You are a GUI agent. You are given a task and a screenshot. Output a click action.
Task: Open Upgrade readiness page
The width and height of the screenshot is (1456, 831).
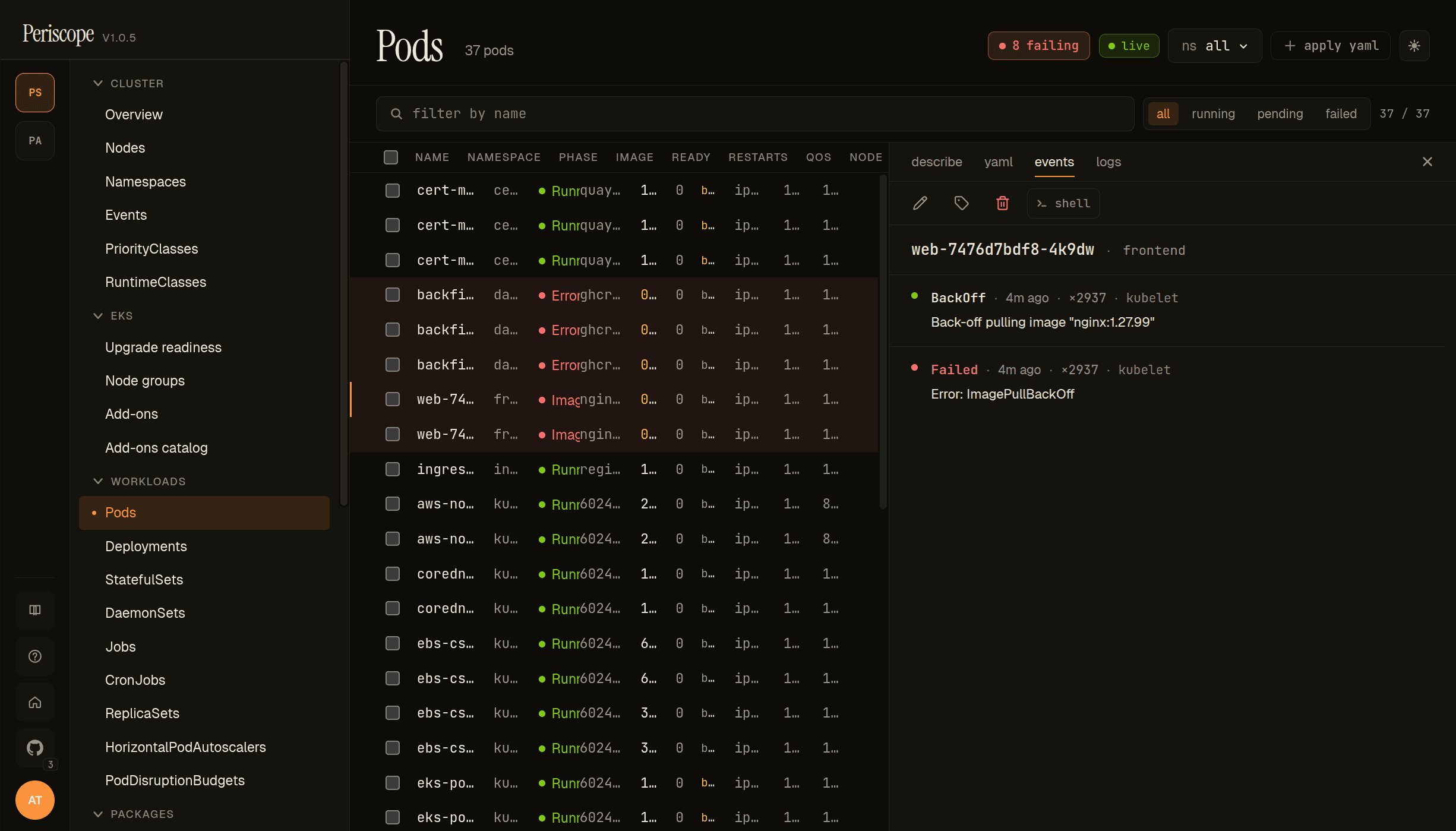(204, 347)
